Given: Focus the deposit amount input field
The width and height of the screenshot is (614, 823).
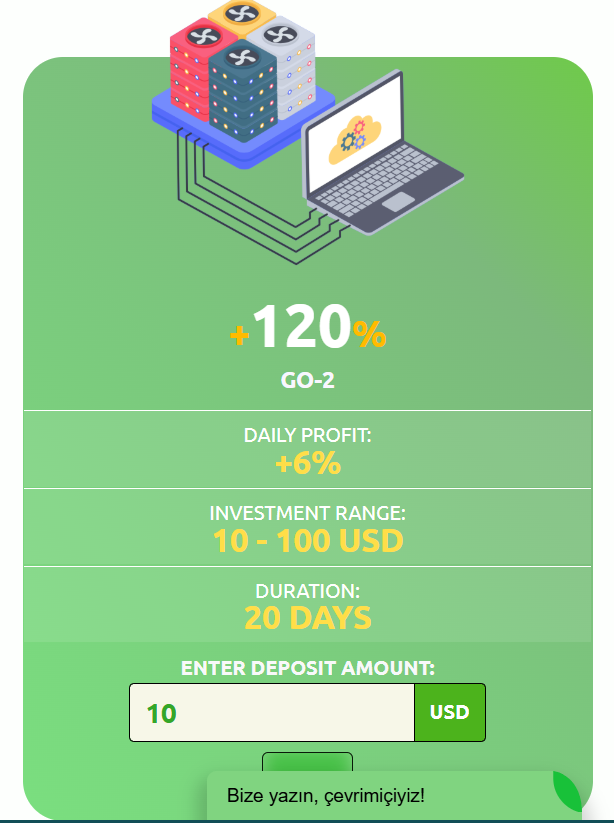Looking at the screenshot, I should (x=271, y=713).
